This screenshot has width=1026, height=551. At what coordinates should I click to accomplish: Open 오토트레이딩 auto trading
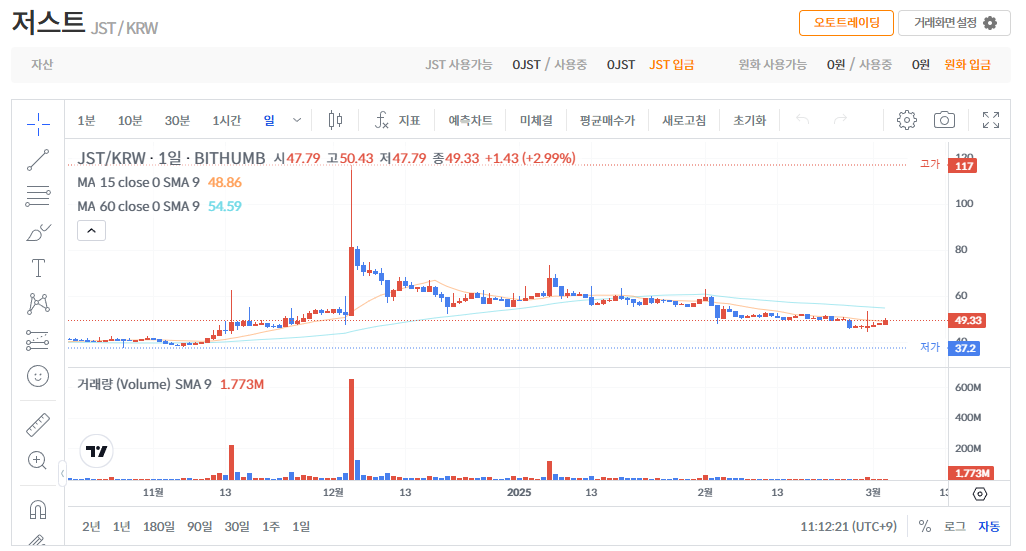(847, 23)
